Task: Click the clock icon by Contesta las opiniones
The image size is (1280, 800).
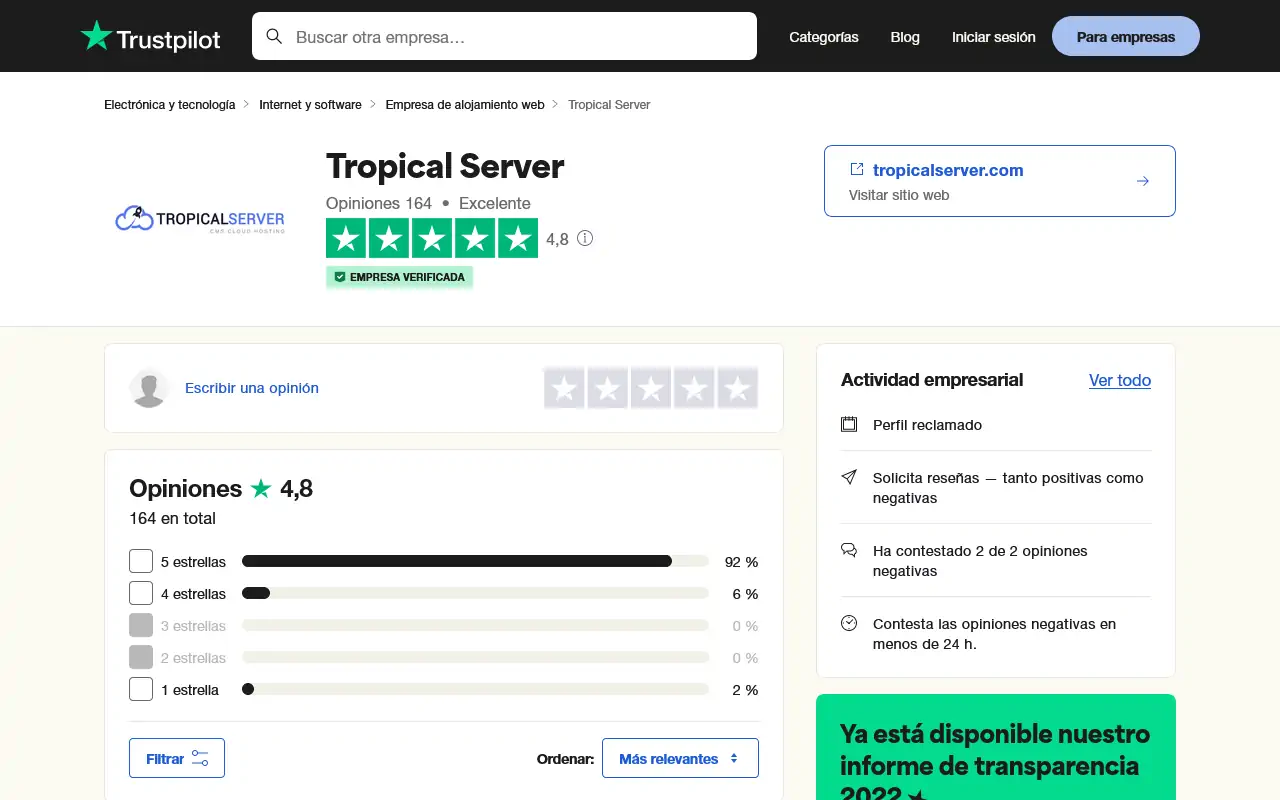Action: tap(849, 623)
